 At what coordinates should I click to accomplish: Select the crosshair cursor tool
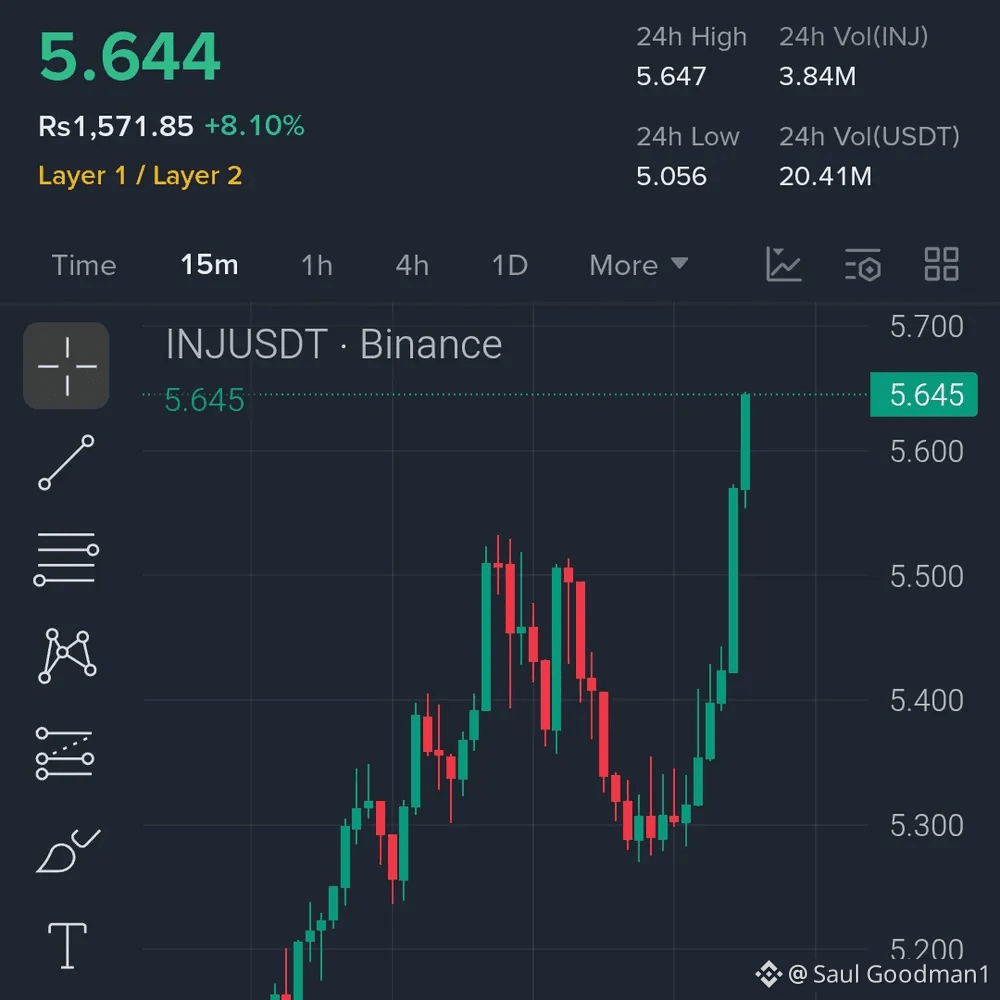pos(66,365)
